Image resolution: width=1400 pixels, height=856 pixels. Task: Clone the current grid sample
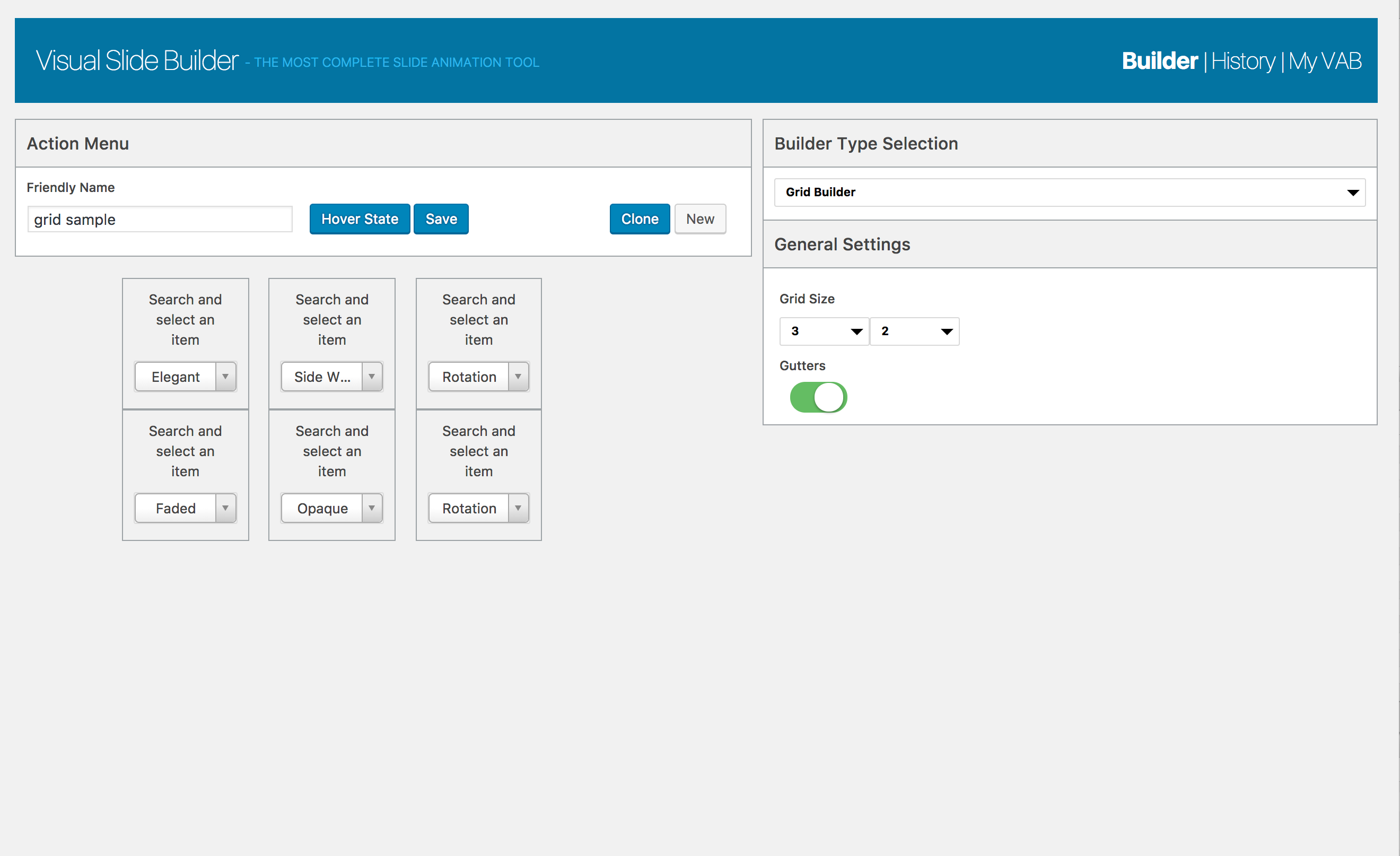coord(639,219)
